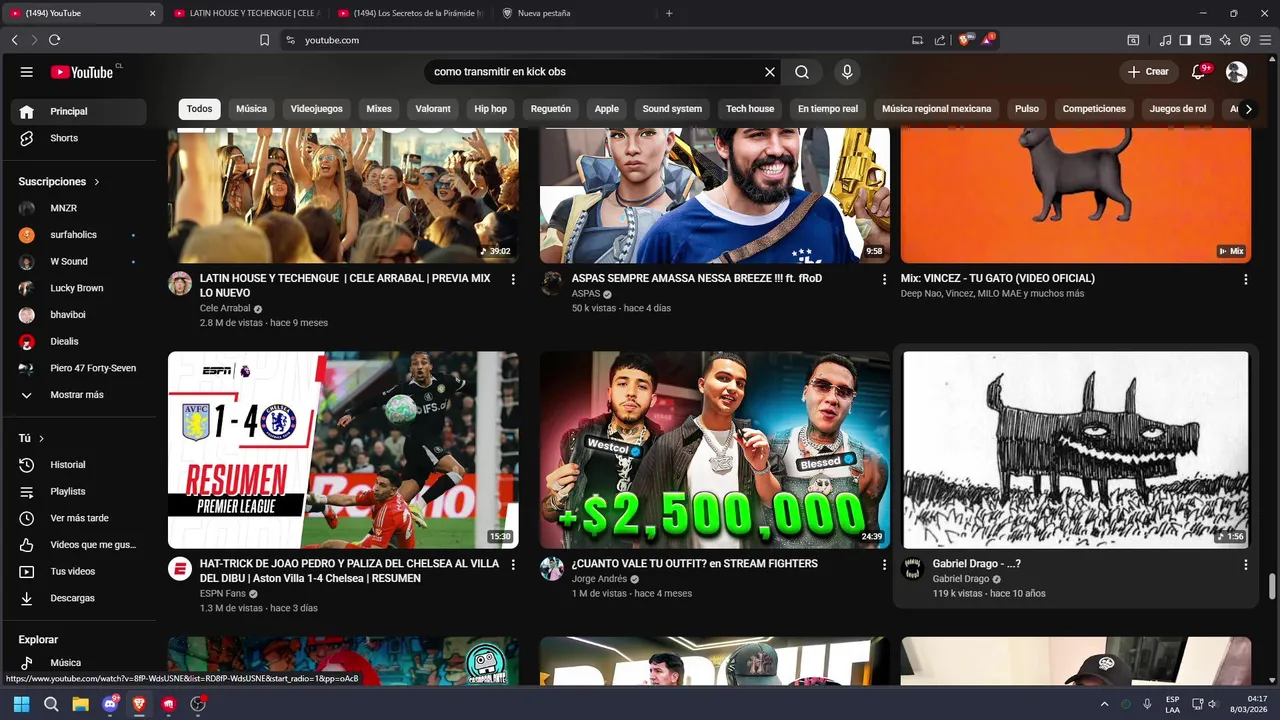Click the page vertical scrollbar thumb
The image size is (1280, 720).
click(x=1272, y=585)
